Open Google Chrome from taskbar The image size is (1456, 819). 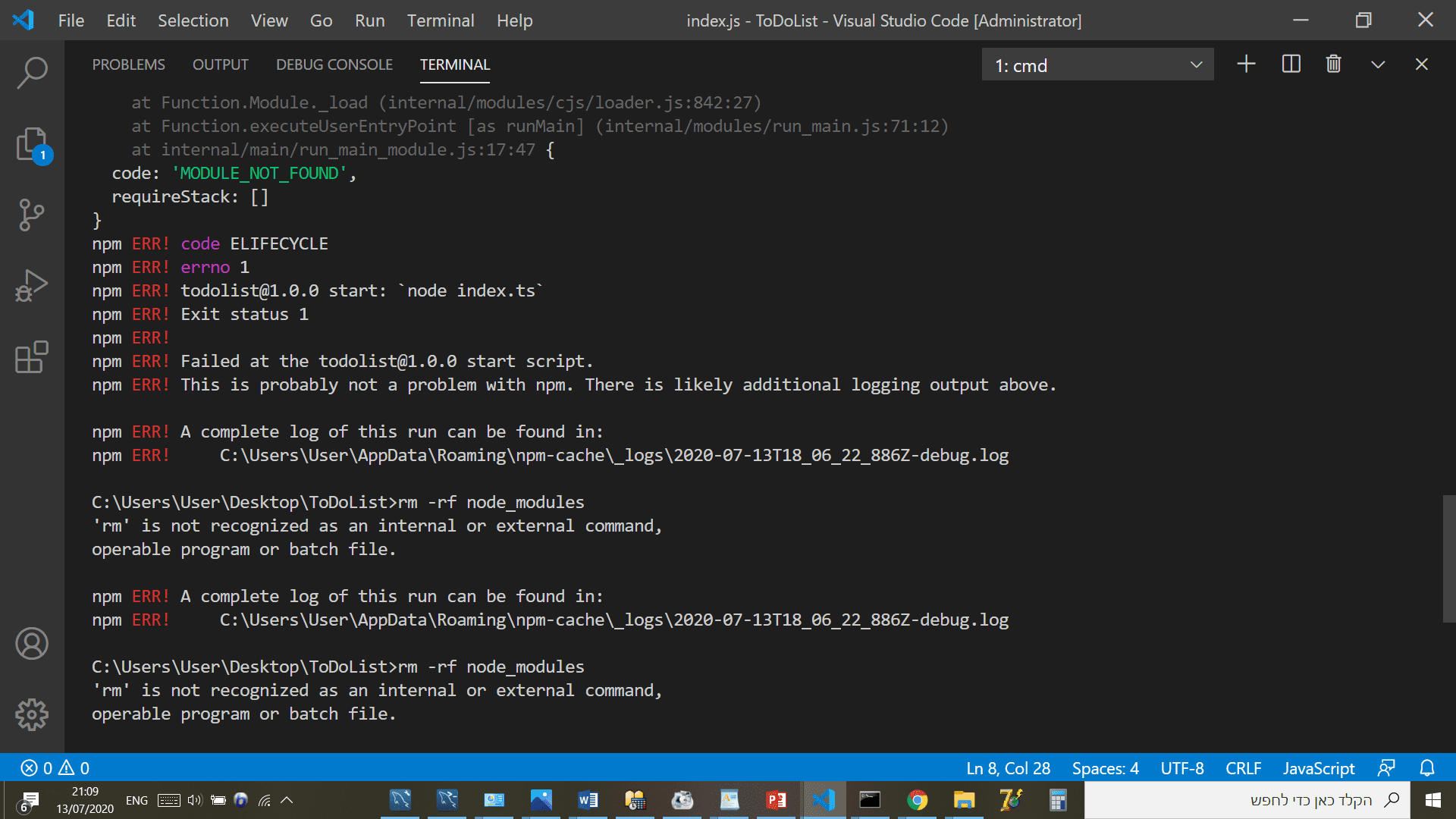917,800
